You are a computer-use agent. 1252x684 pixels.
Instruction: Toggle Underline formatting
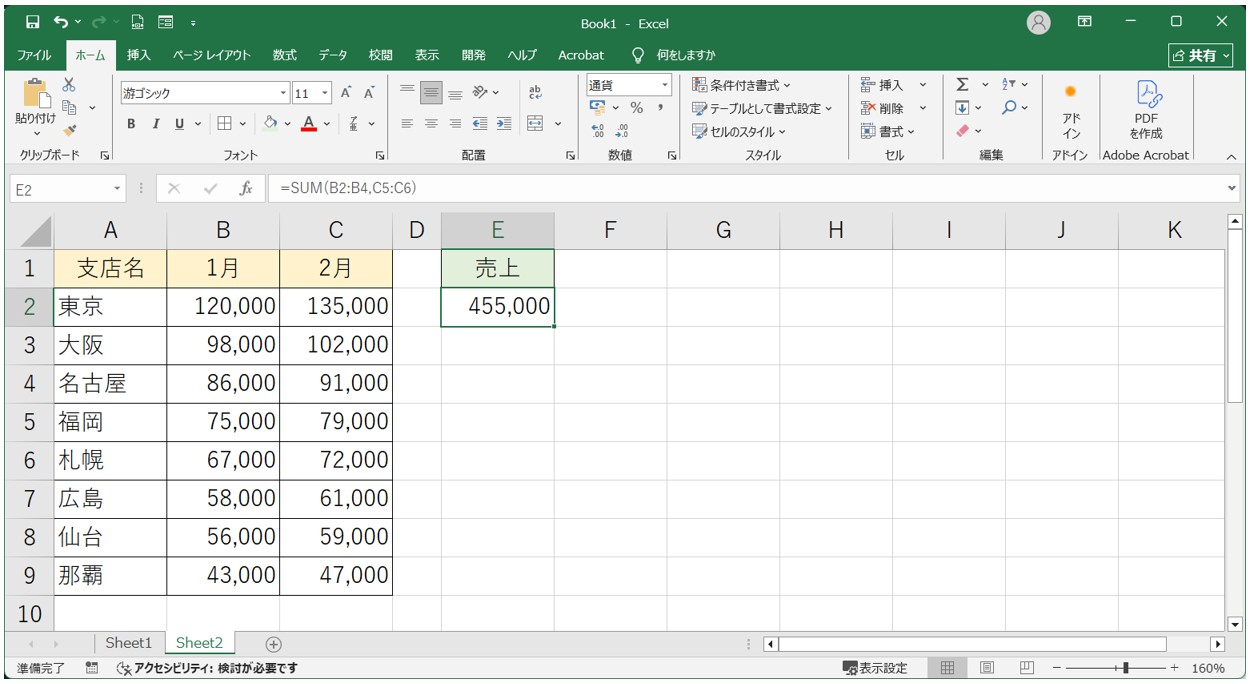[180, 124]
